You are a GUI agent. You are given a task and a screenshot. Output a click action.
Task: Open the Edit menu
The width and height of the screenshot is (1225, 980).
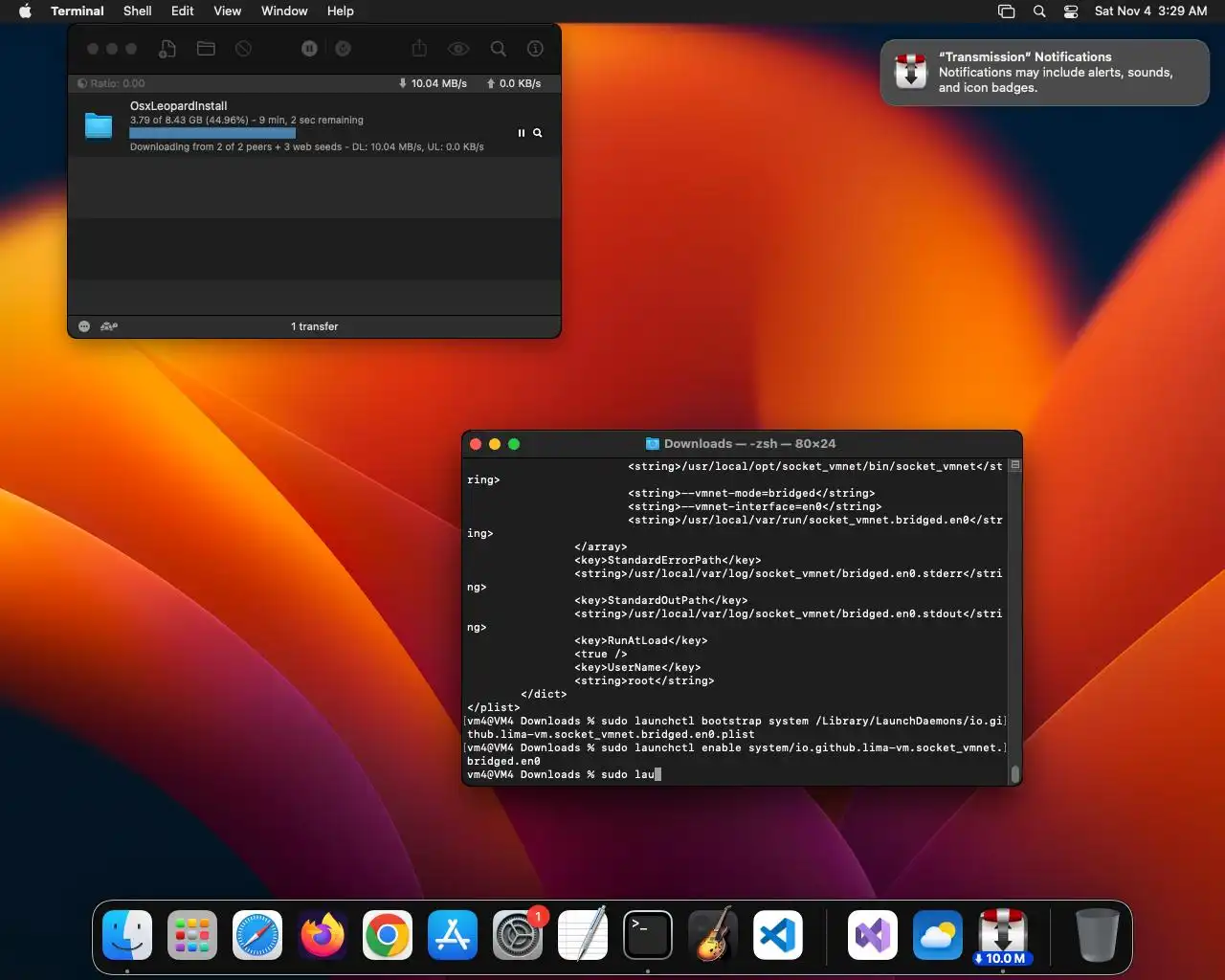183,11
